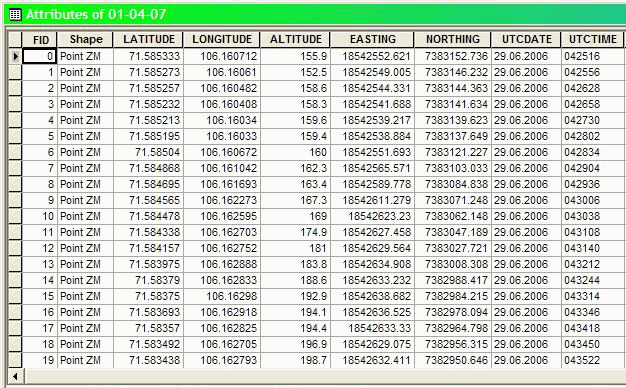Click northing value 7383139.623
Screen dimensions: 626x388
[456, 120]
